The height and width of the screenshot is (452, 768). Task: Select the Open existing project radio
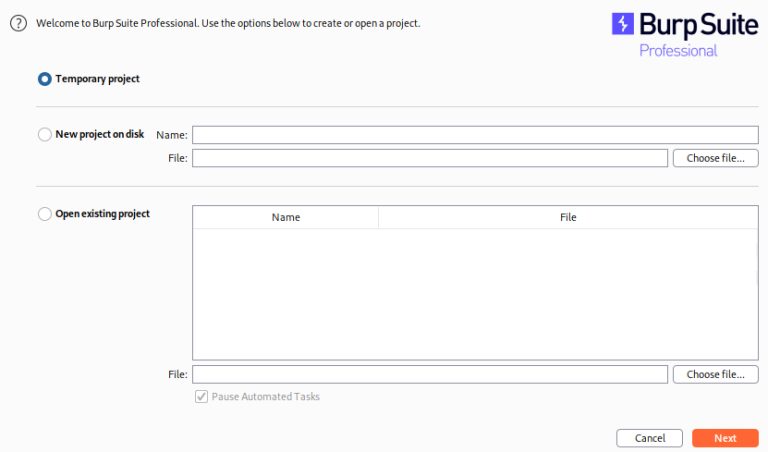45,214
